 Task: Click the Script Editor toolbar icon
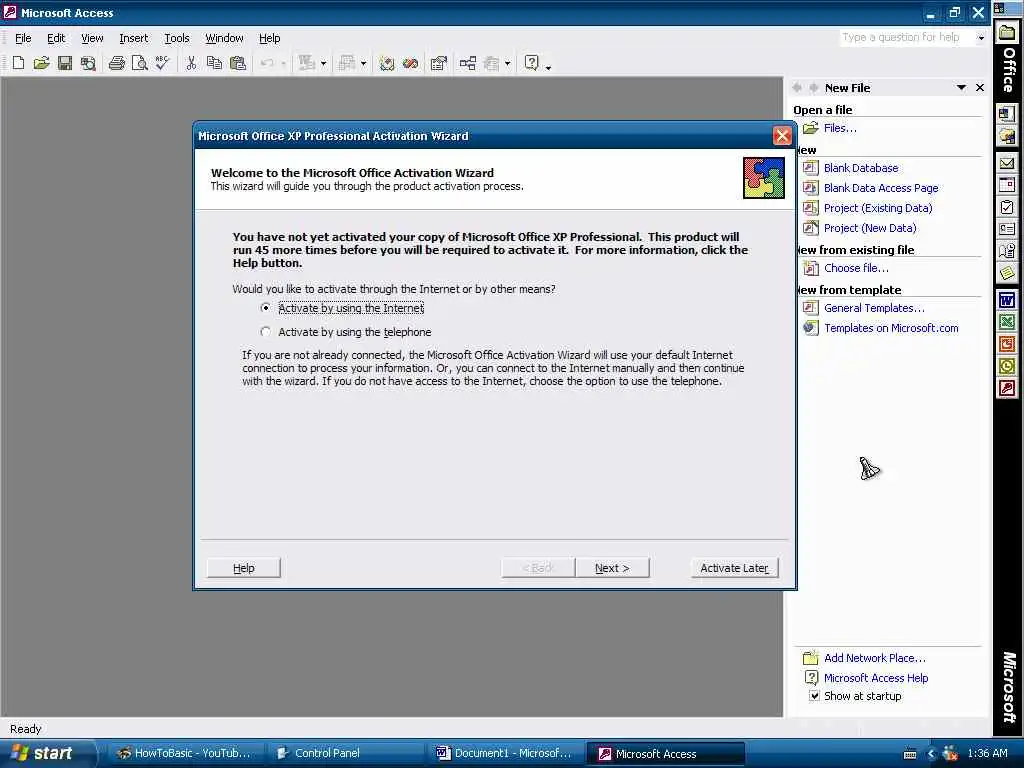[410, 63]
